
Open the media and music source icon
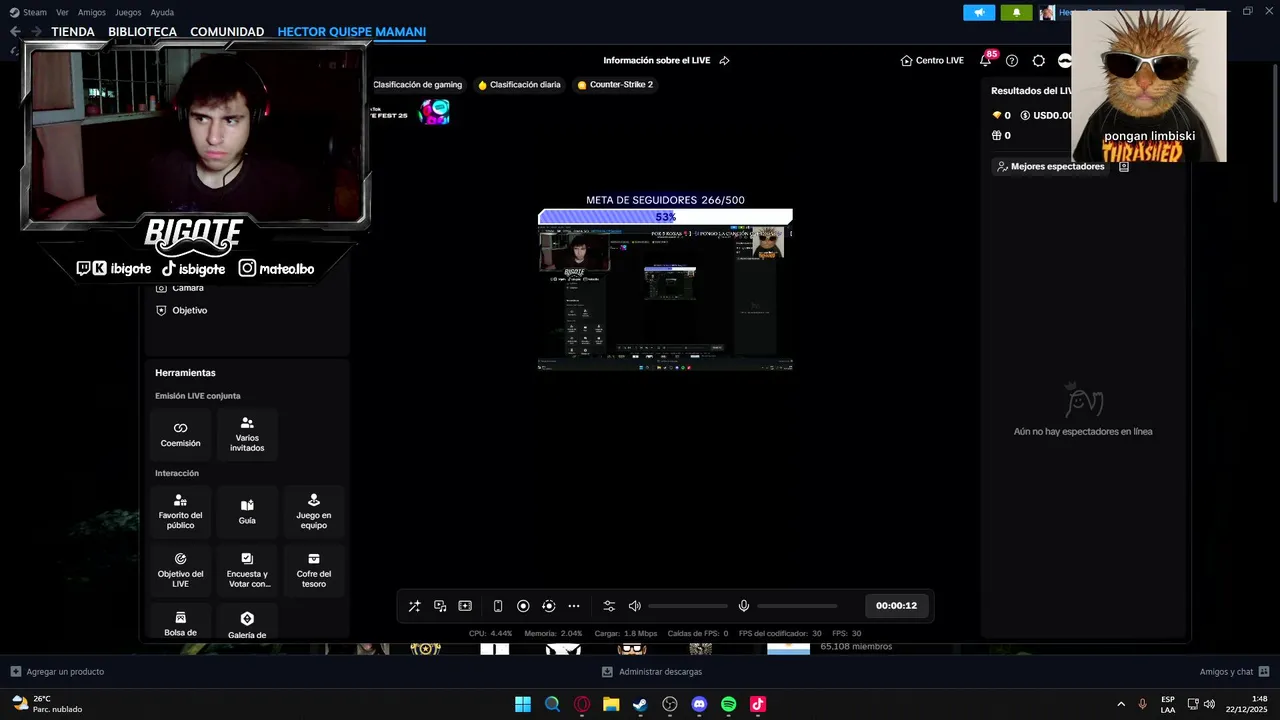(x=440, y=606)
